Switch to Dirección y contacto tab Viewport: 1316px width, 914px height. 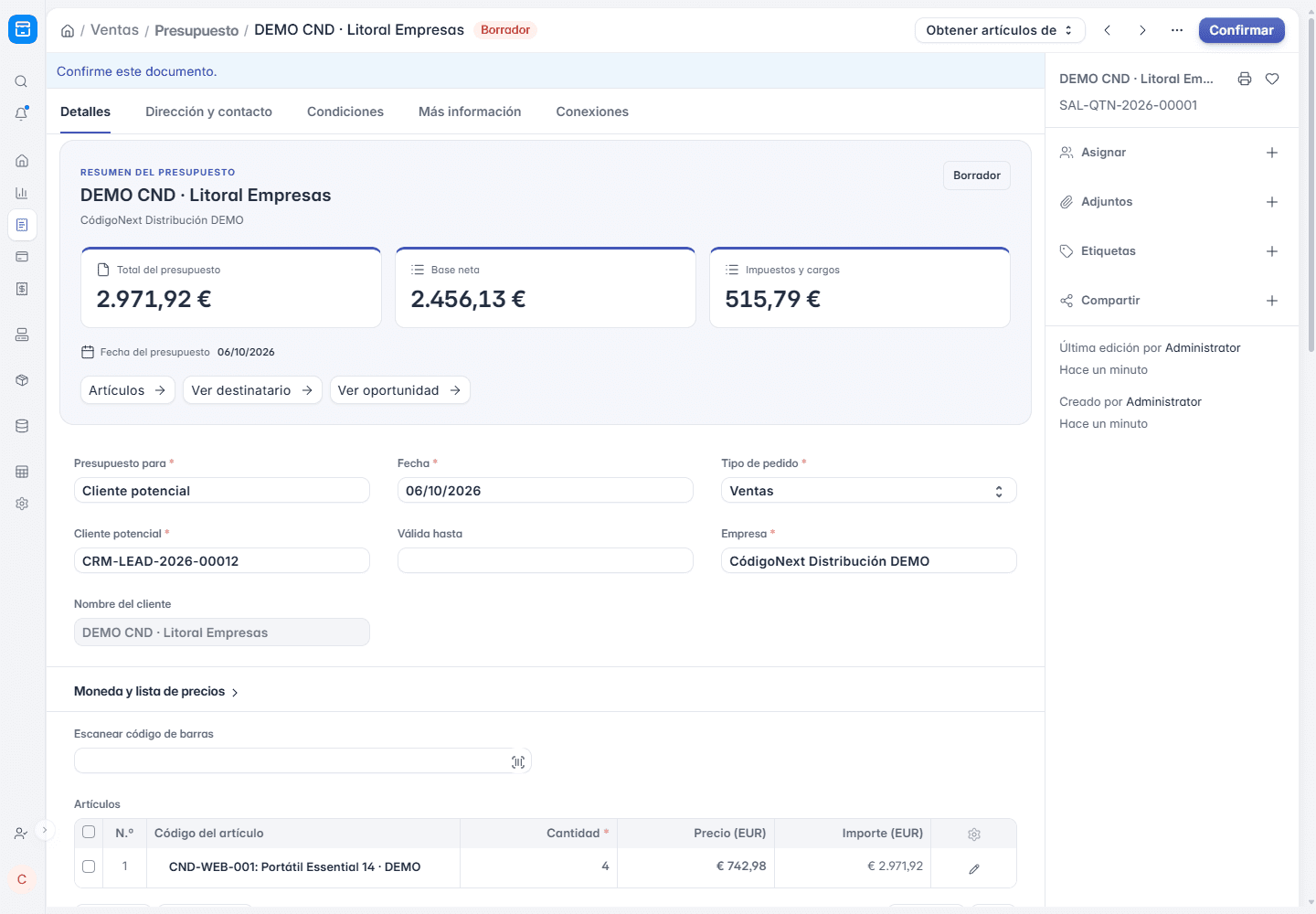click(x=208, y=112)
